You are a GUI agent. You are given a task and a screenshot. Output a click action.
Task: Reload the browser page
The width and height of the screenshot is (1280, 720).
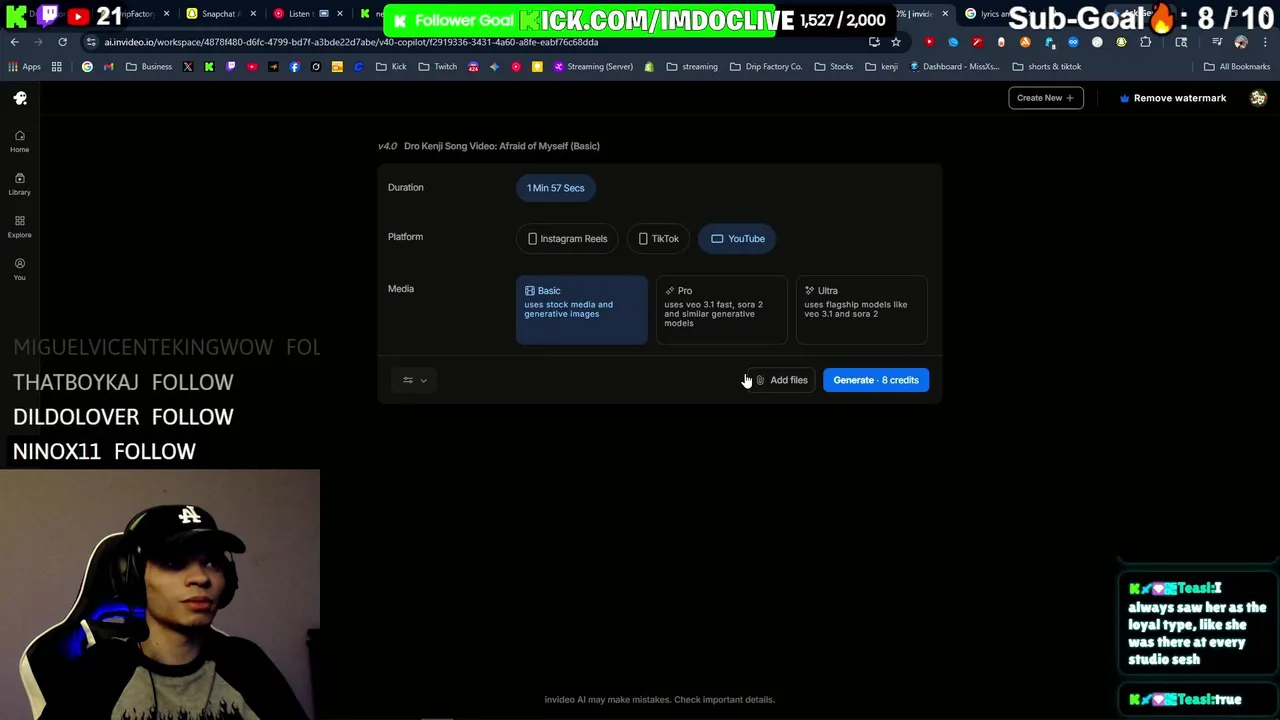62,42
